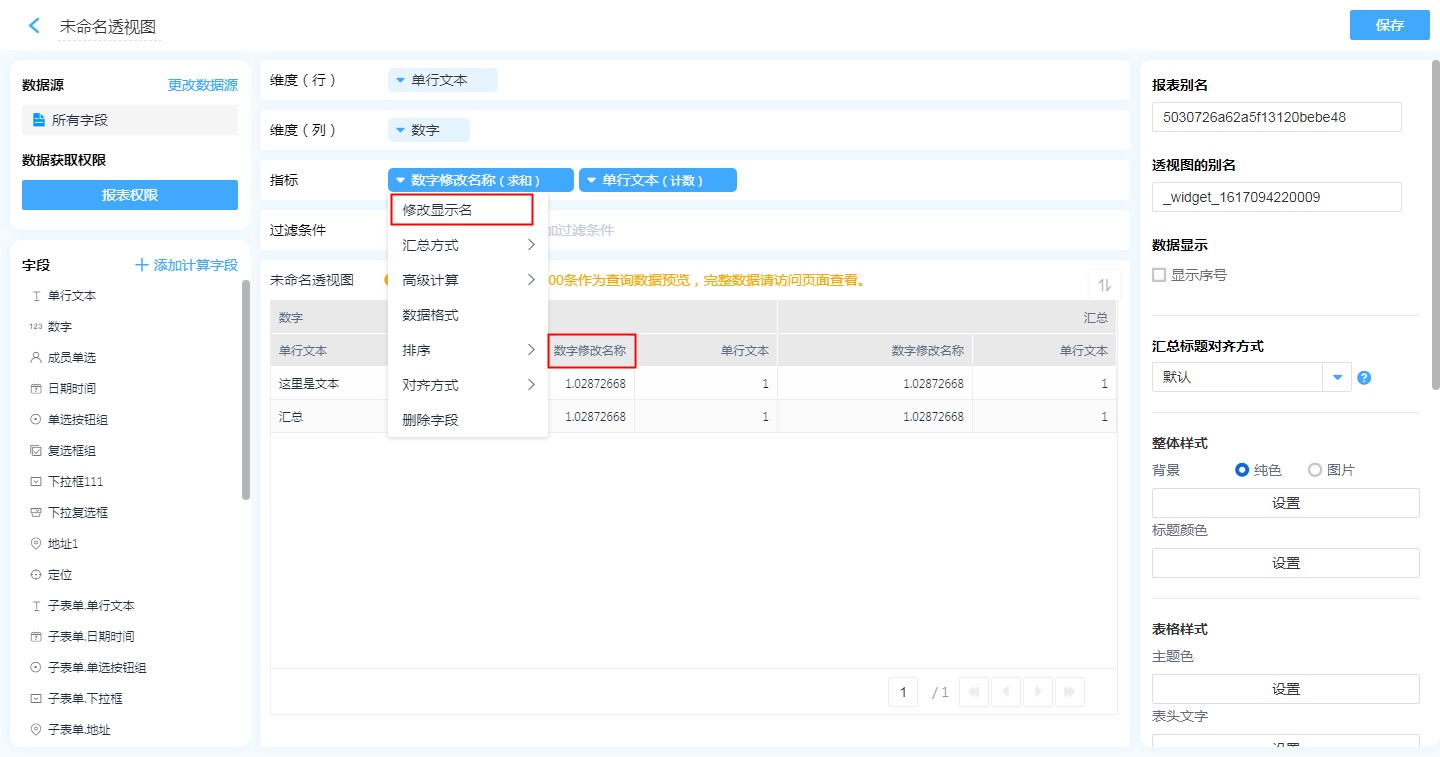Click the 保存 button
This screenshot has width=1440, height=757.
(1389, 25)
